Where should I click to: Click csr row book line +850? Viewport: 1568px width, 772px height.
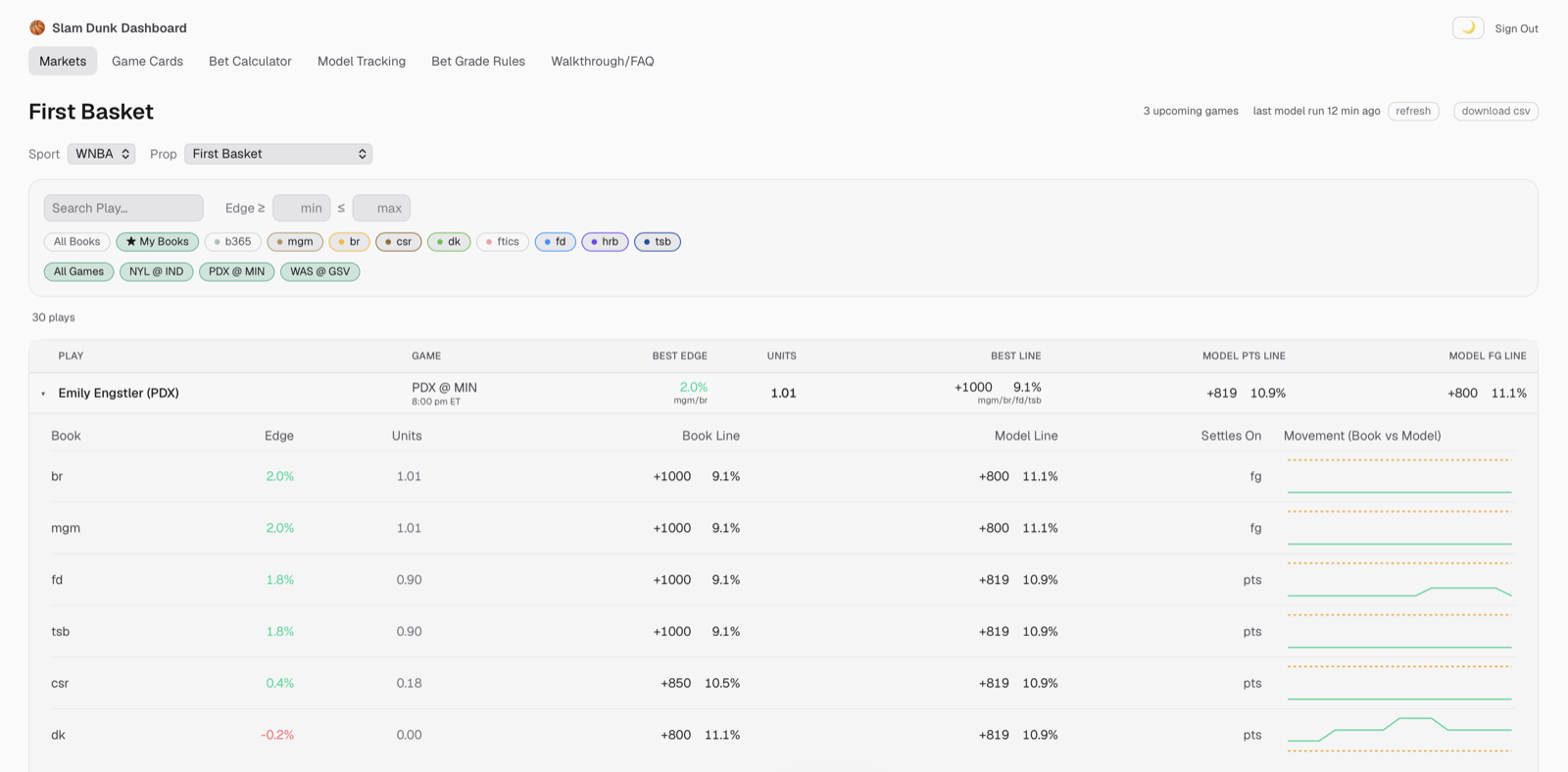click(x=675, y=683)
